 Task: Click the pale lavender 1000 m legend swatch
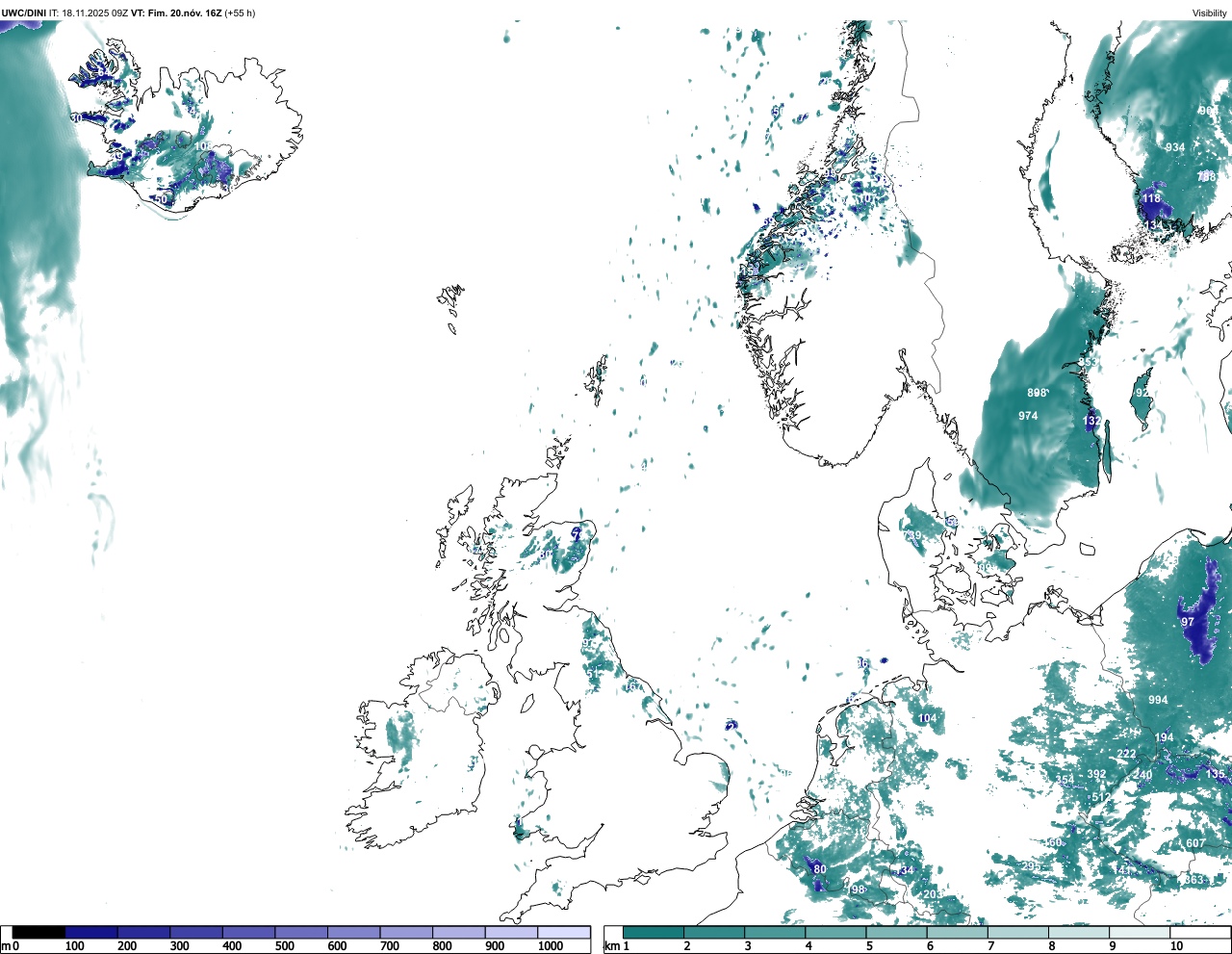[564, 933]
